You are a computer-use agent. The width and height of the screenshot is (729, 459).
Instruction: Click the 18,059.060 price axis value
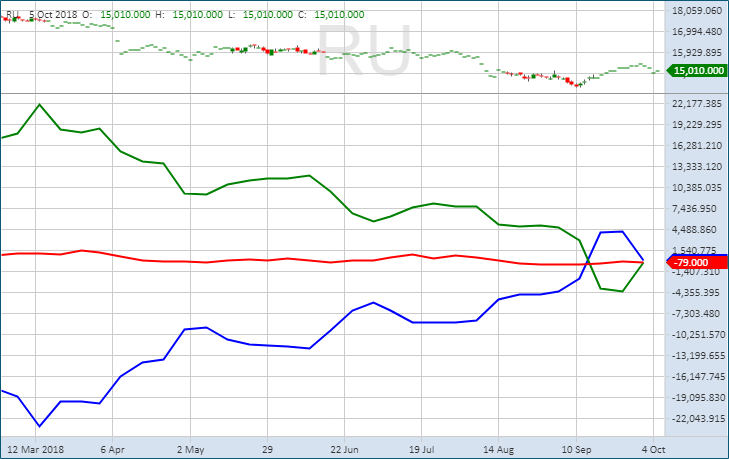point(697,11)
